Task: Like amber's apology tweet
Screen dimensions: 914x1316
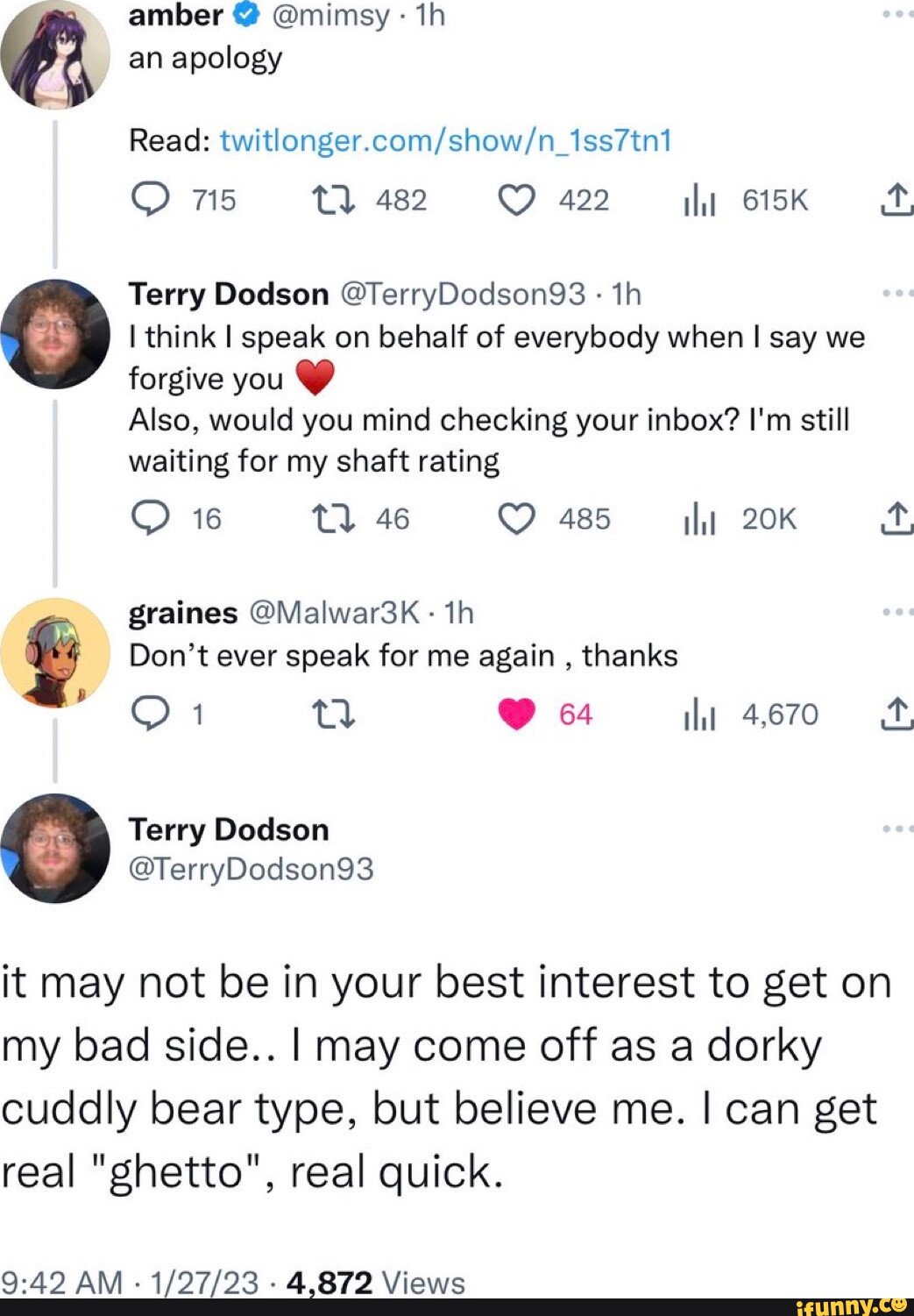Action: pos(518,200)
